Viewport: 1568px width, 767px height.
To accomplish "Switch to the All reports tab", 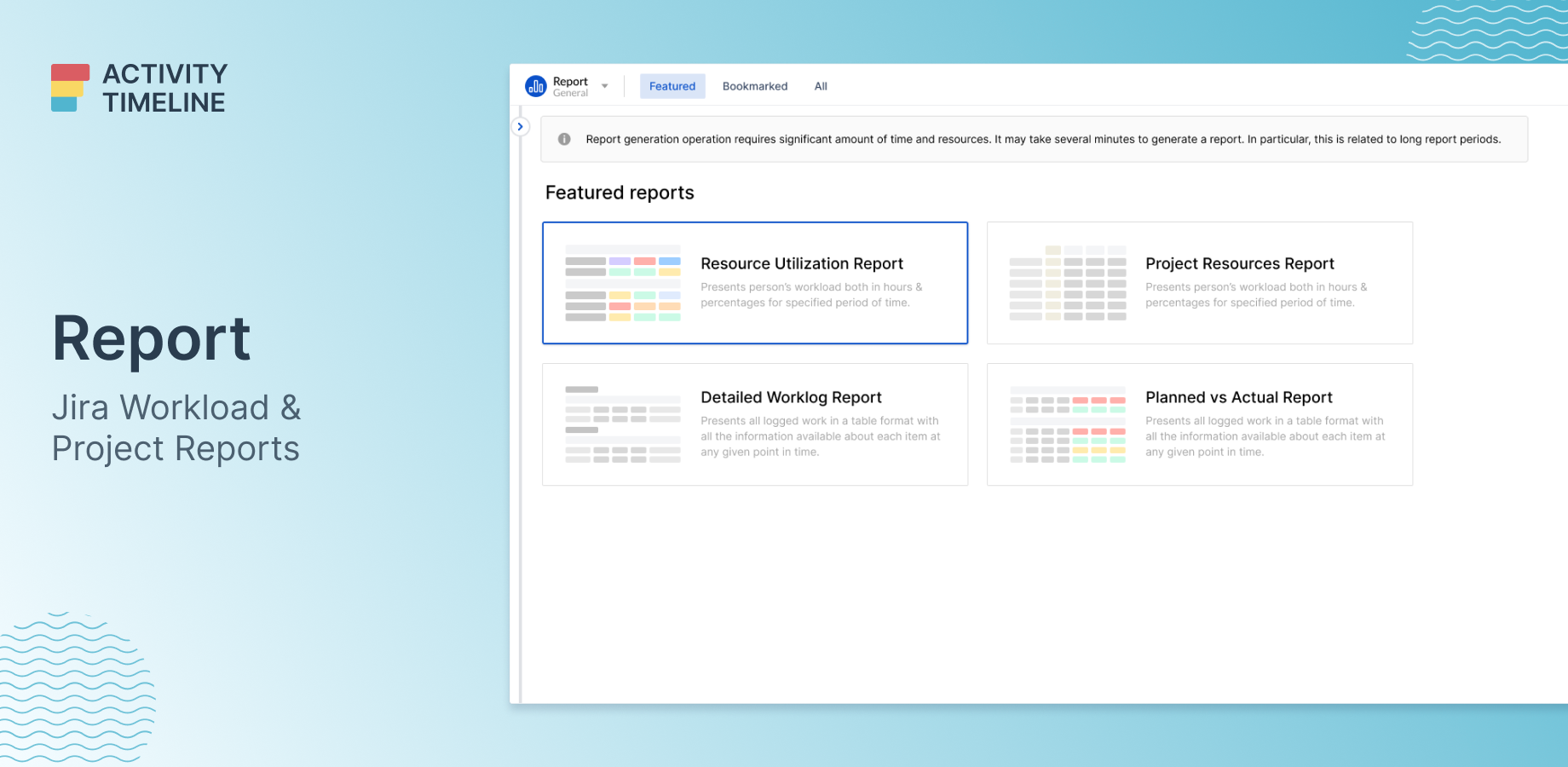I will coord(821,86).
